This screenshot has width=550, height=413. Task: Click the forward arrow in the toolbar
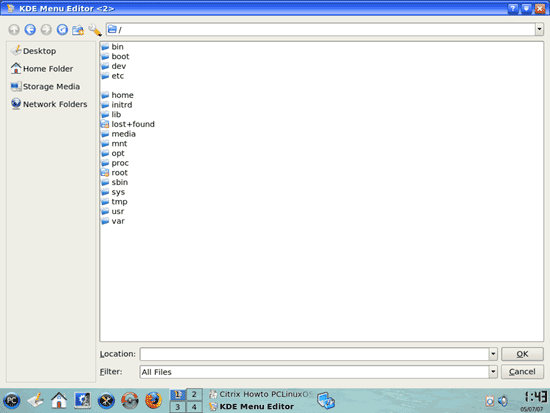pyautogui.click(x=46, y=30)
